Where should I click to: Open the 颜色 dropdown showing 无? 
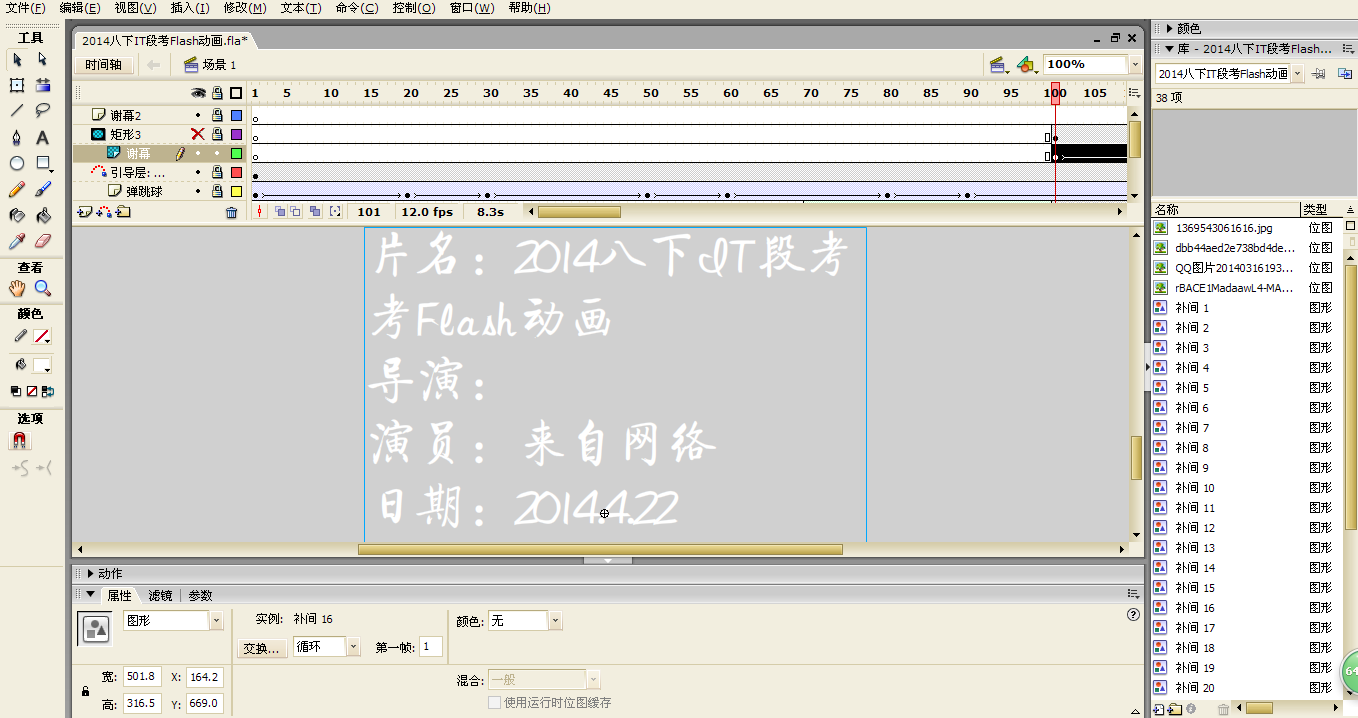point(554,619)
